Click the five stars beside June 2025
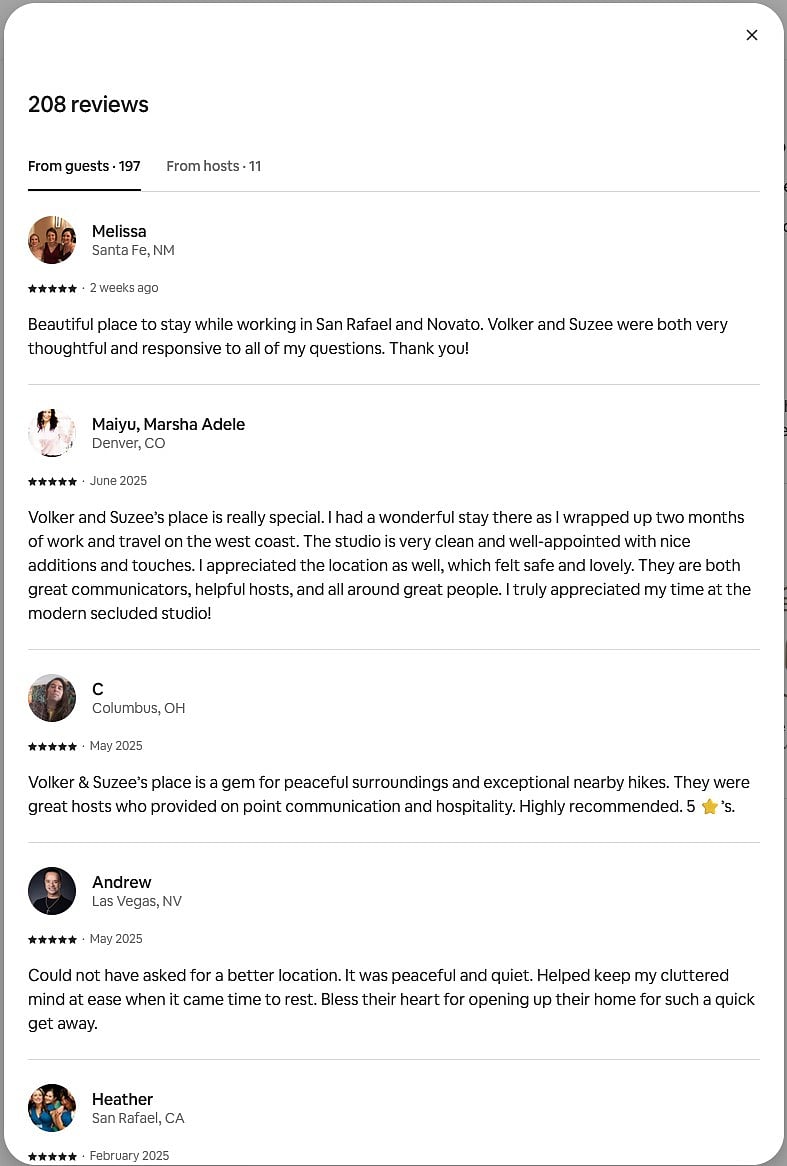Viewport: 787px width, 1166px height. coord(52,482)
